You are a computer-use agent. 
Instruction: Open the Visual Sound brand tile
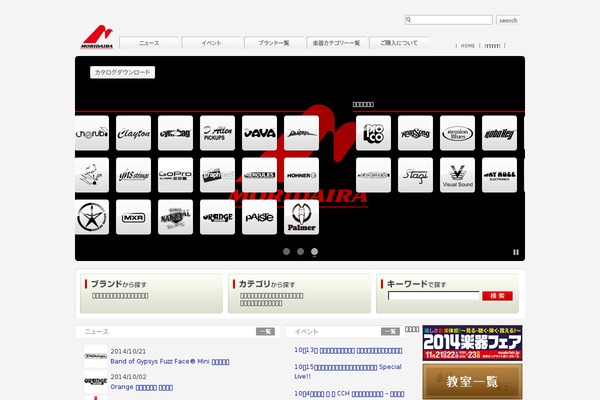[x=457, y=175]
